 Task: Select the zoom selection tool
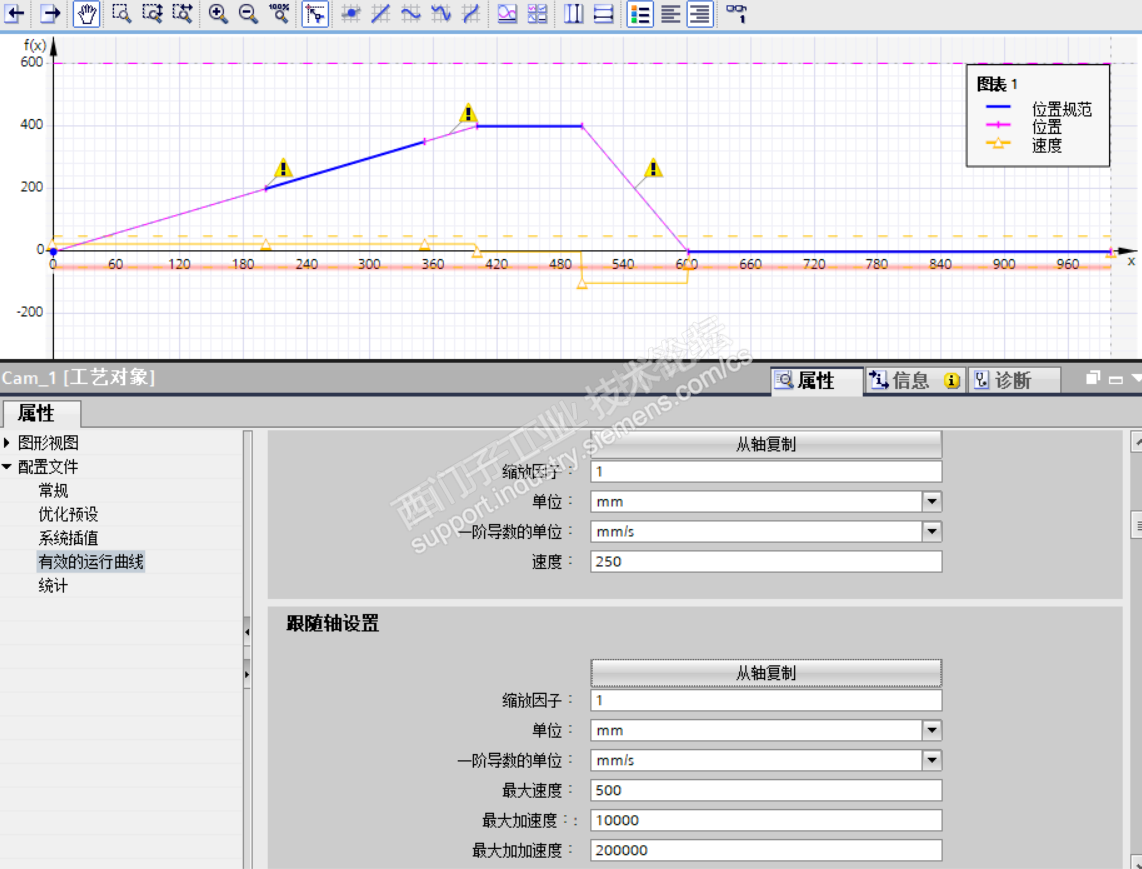coord(122,13)
